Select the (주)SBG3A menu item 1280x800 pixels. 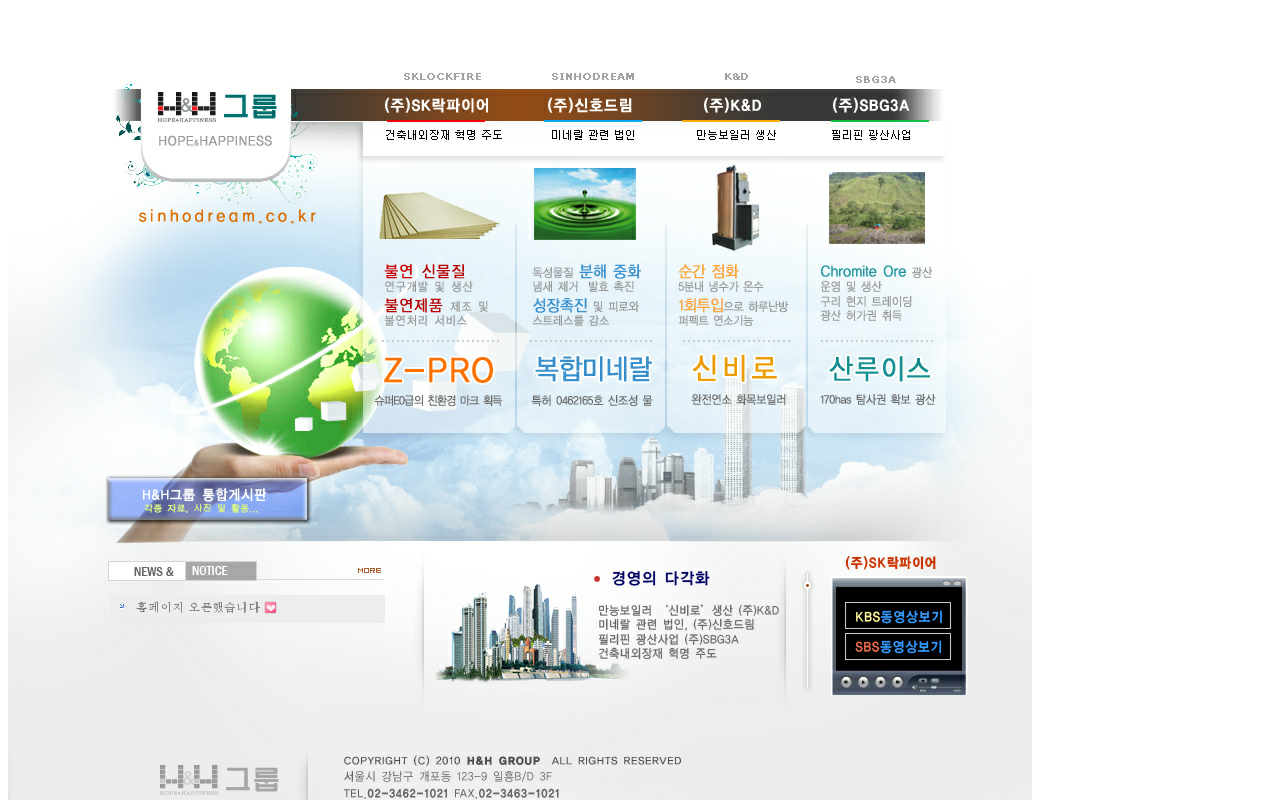tap(870, 105)
